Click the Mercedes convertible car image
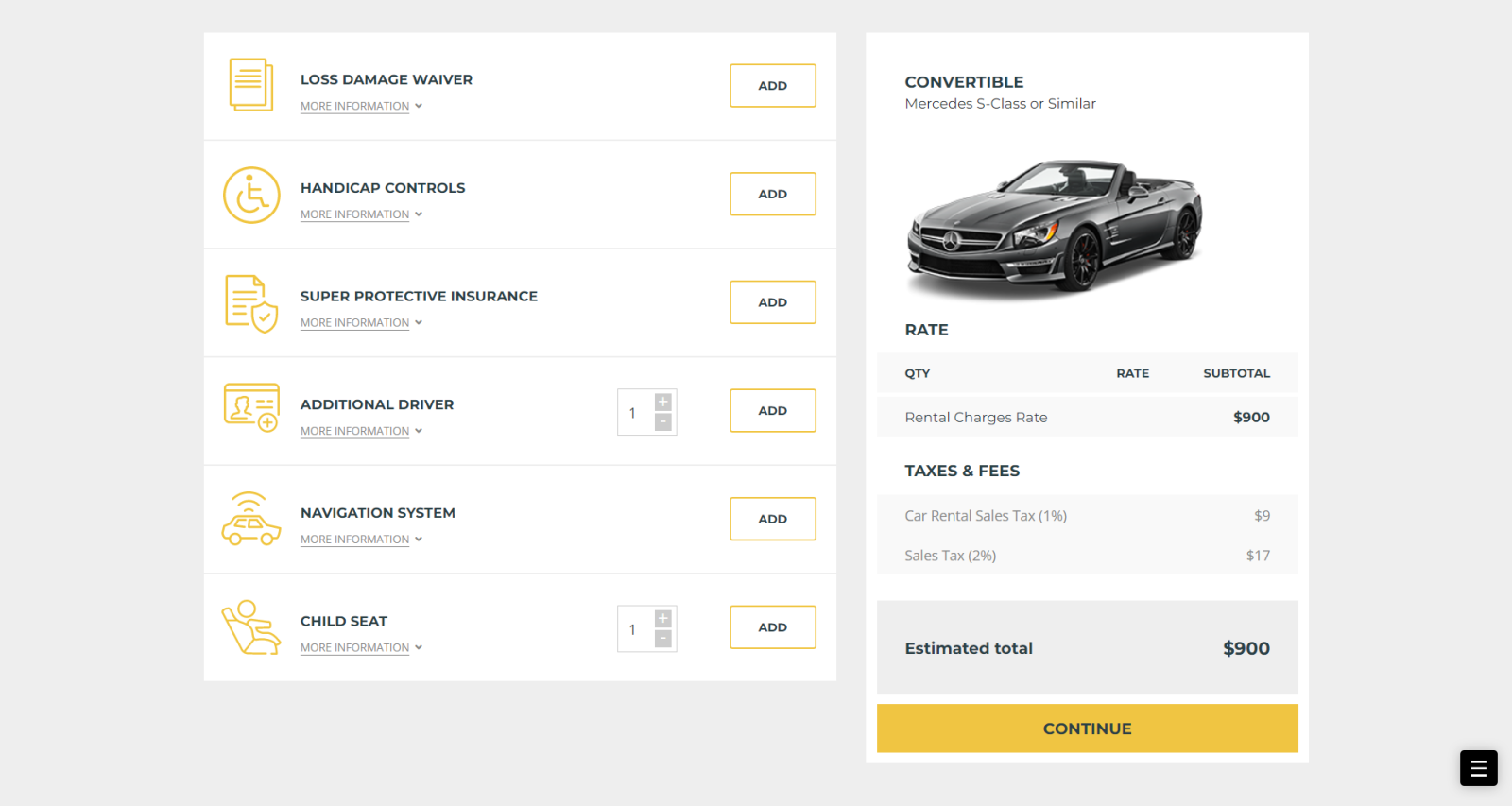This screenshot has width=1512, height=806. coord(1055,227)
